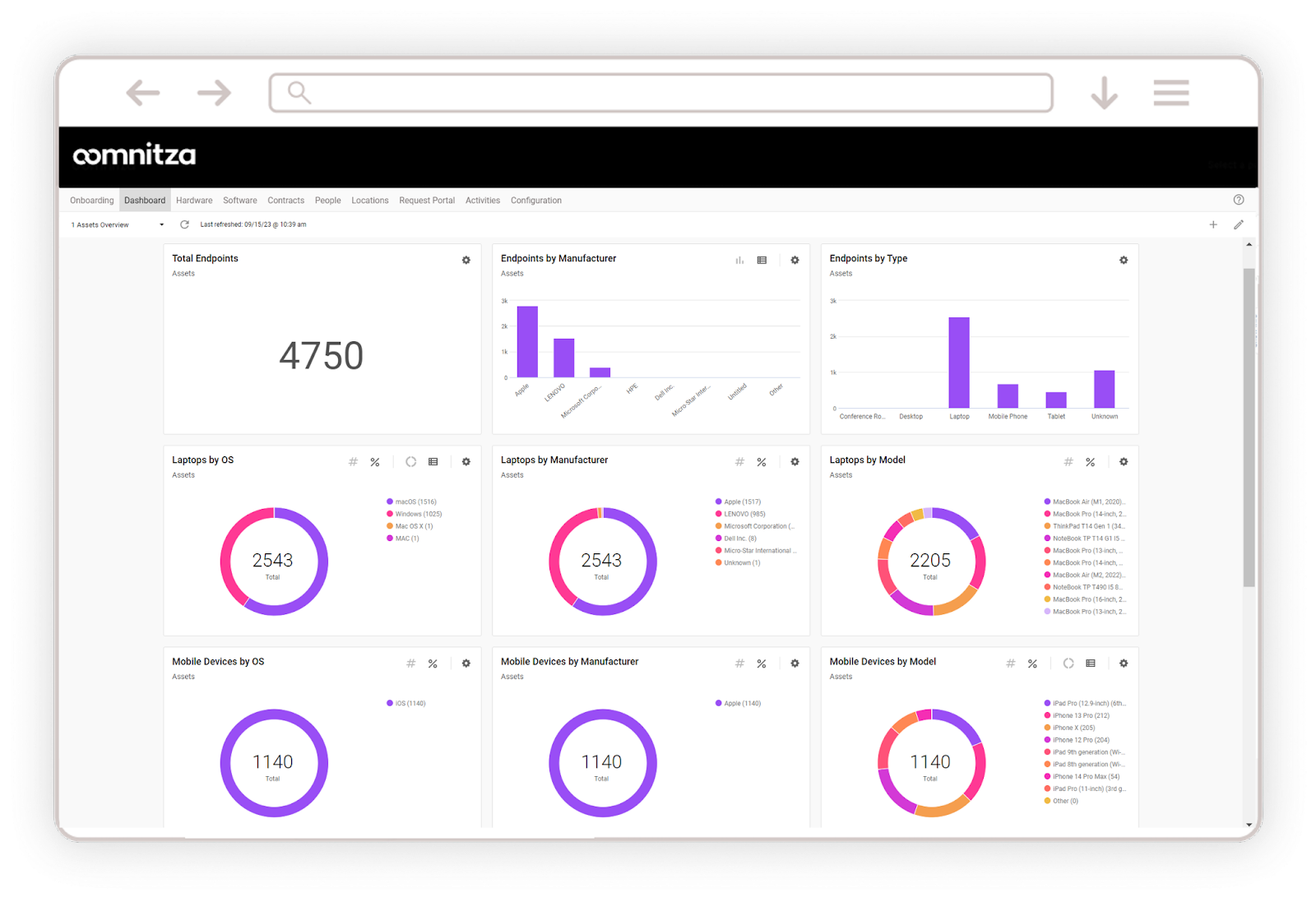This screenshot has height=897, width=1316.
Task: Open Endpoints by Type settings gear
Action: coord(1124,260)
